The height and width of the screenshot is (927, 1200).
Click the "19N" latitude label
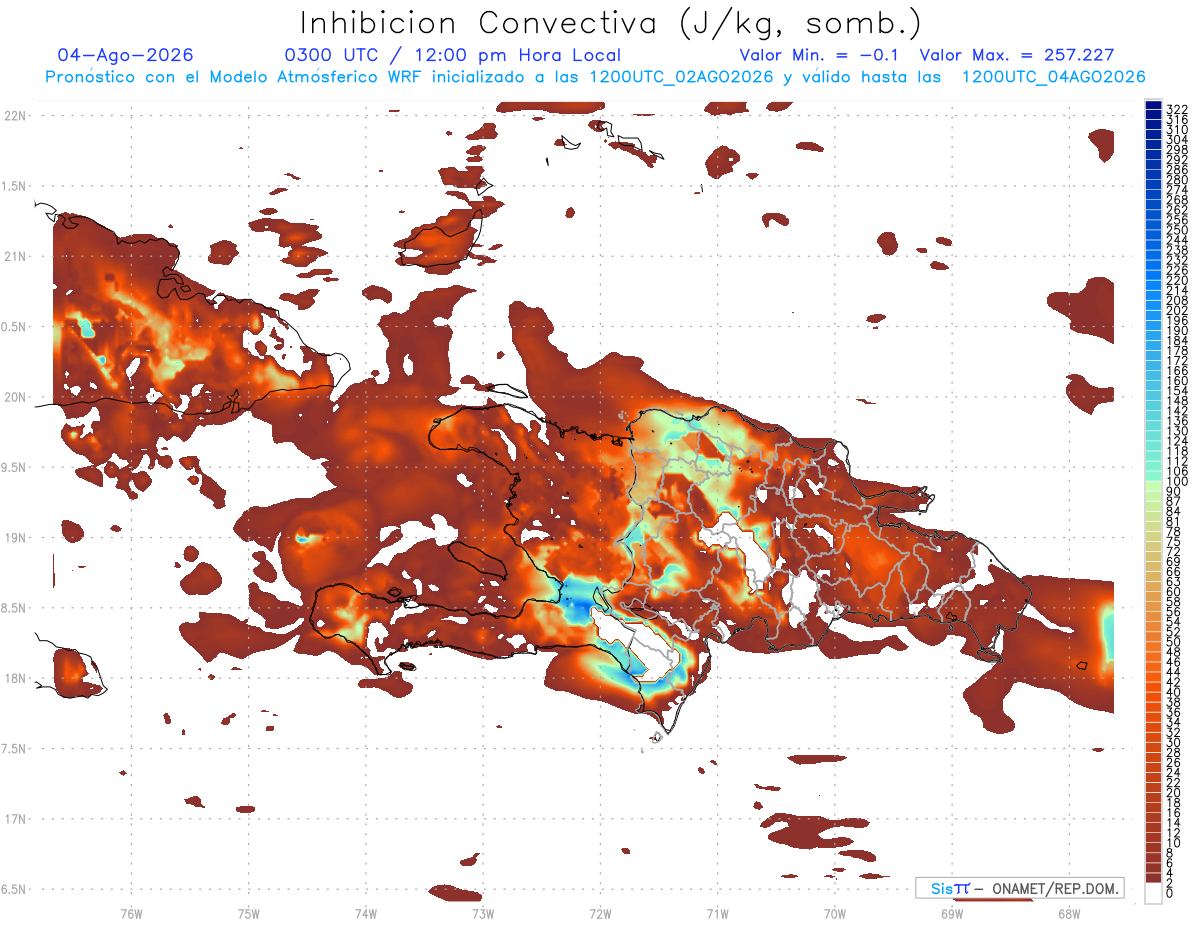pyautogui.click(x=15, y=537)
